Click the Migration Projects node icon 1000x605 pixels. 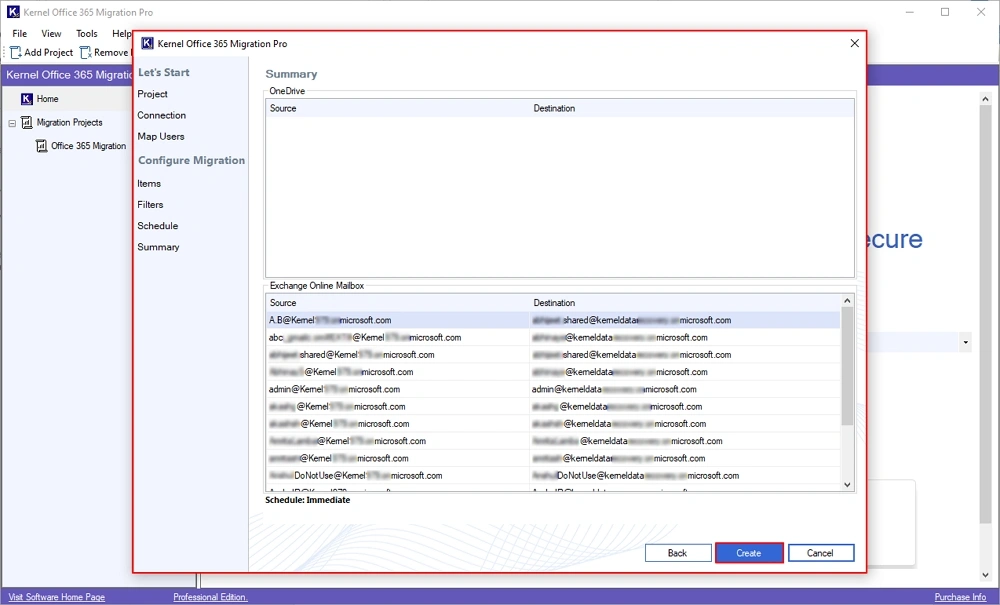coord(27,122)
